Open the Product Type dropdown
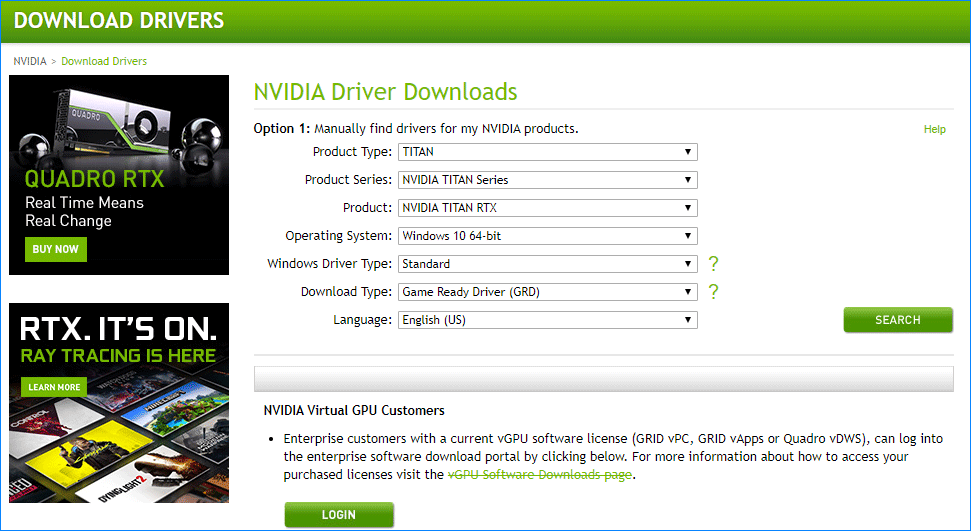The height and width of the screenshot is (531, 971). coord(547,152)
